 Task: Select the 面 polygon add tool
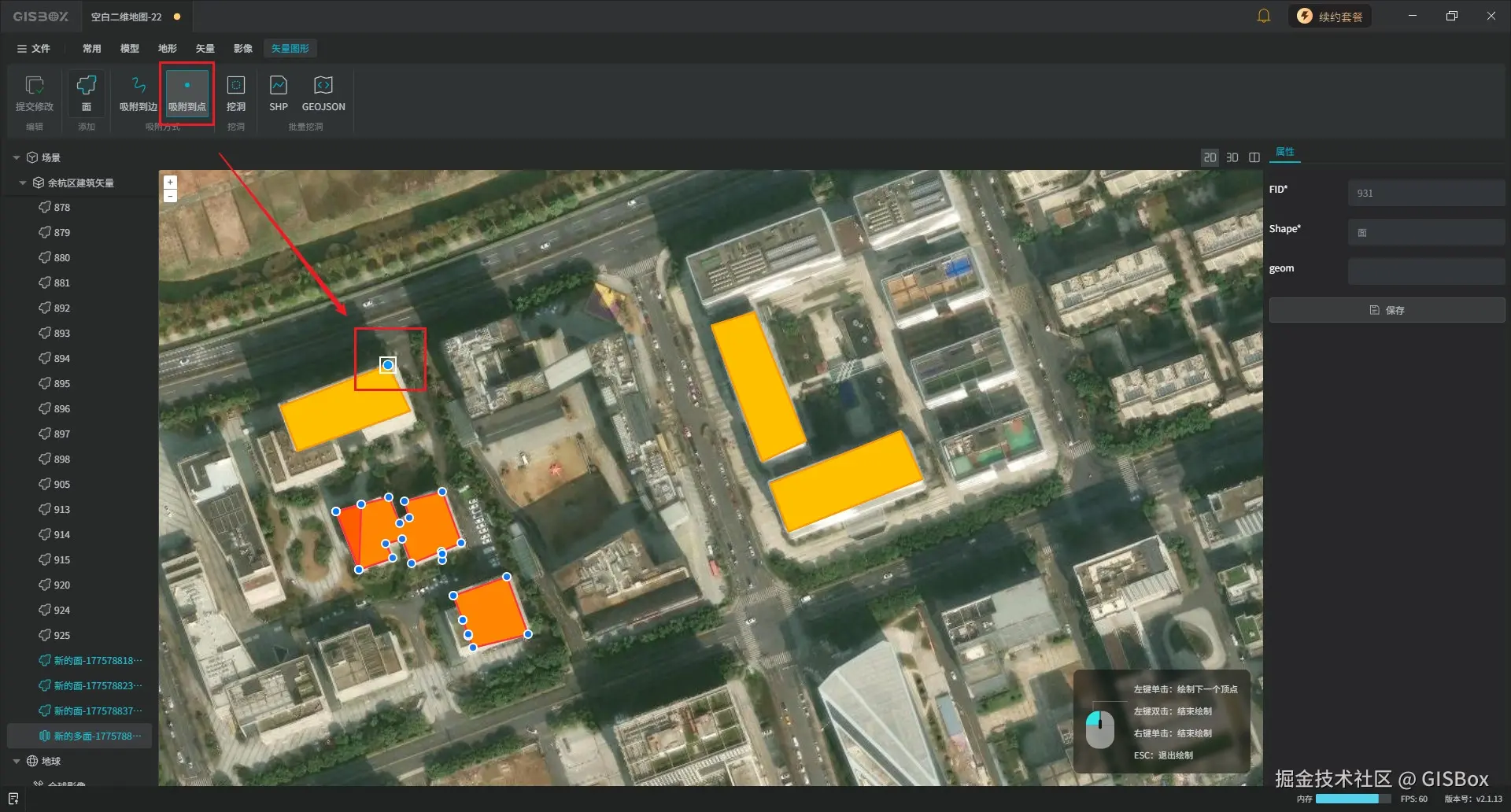87,94
